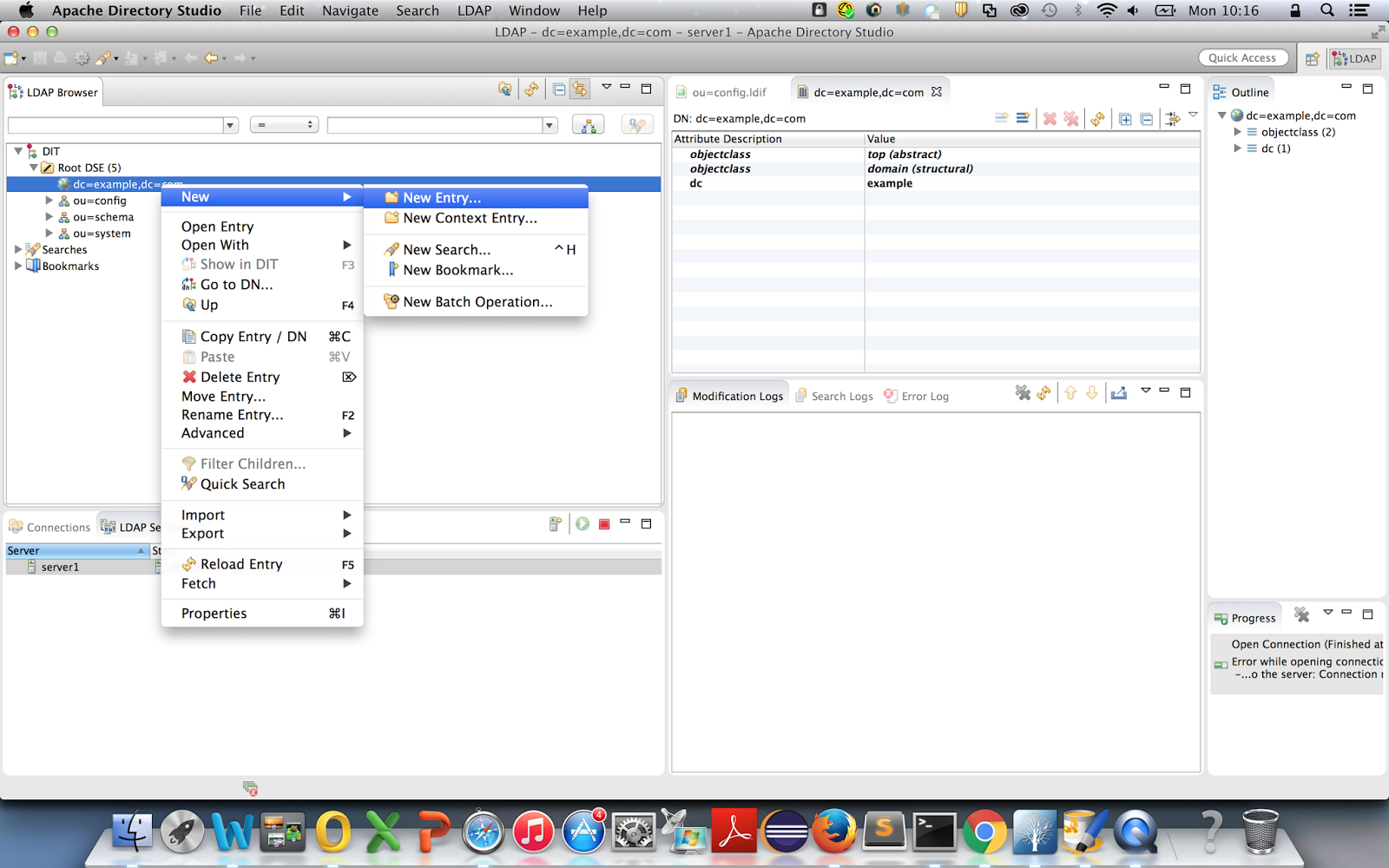
Task: Open the ou=config.ldif editor tab
Action: pyautogui.click(x=722, y=92)
